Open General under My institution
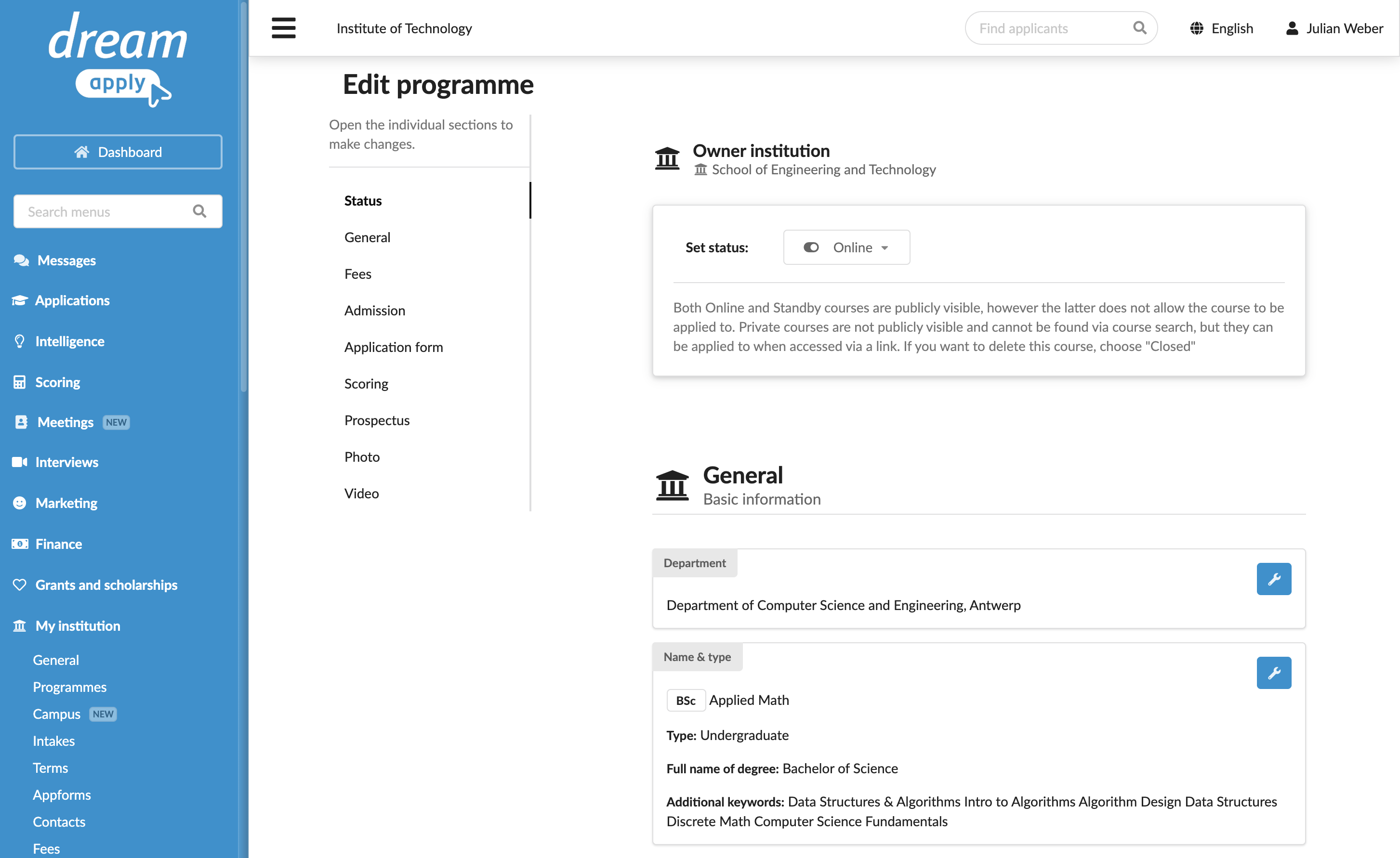This screenshot has width=1400, height=858. pyautogui.click(x=56, y=660)
